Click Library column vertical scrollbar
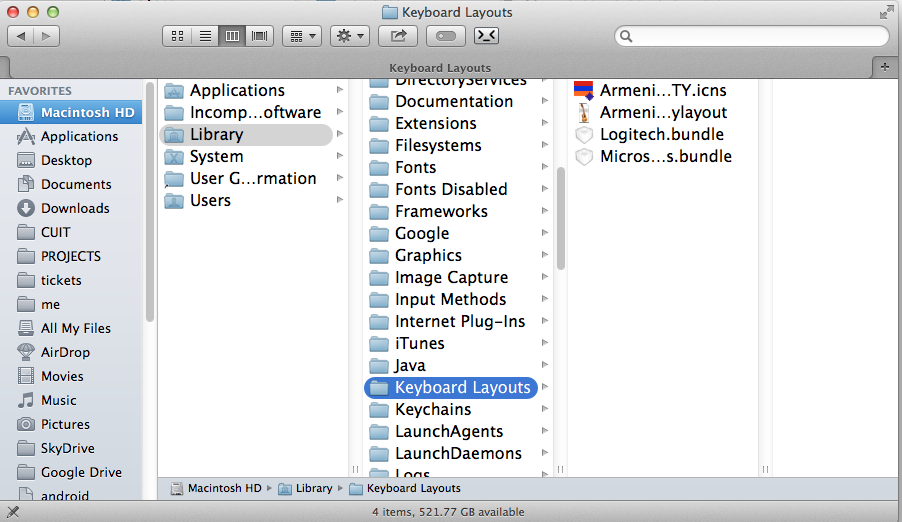This screenshot has height=522, width=902. 561,218
